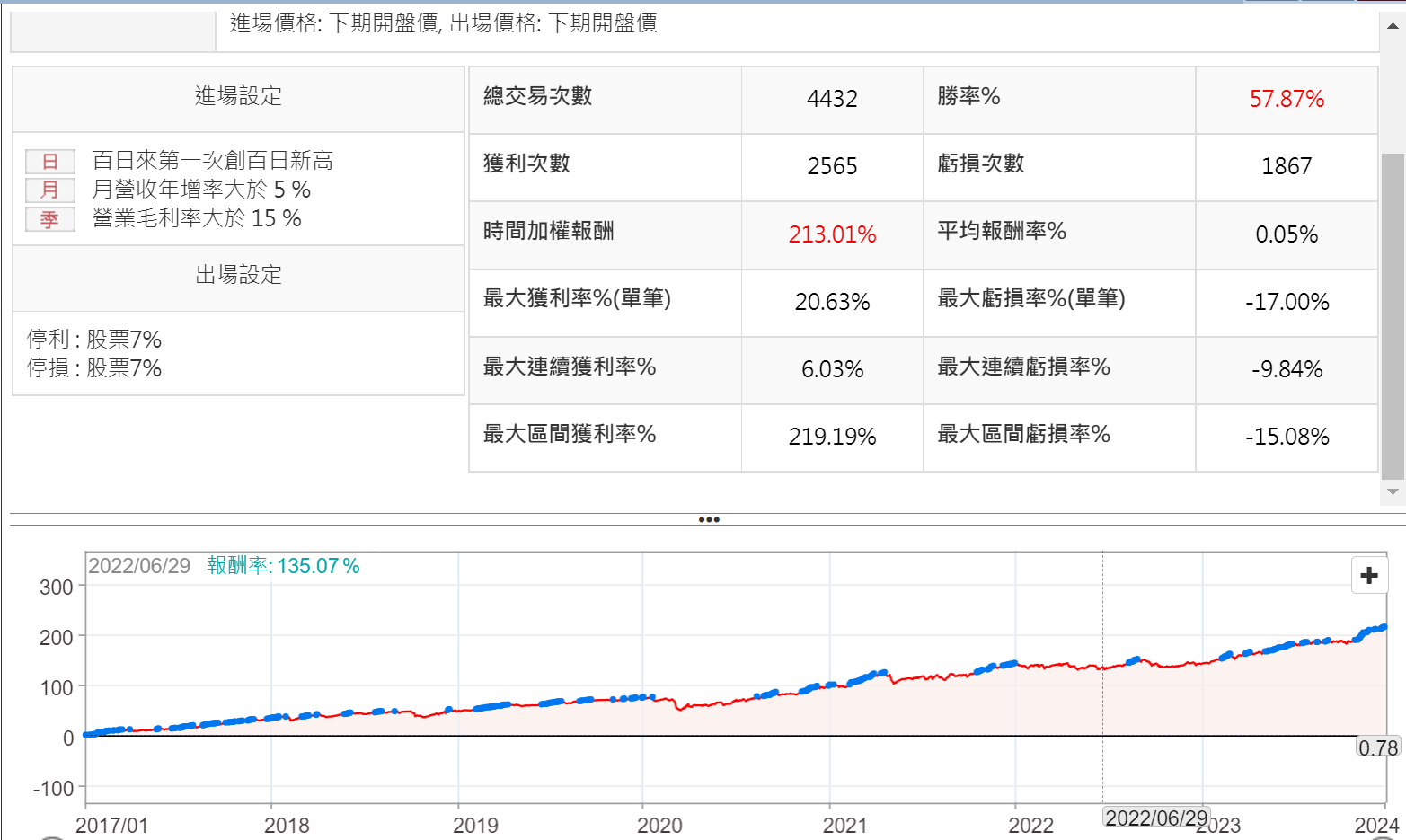
Task: Click the three-dot panel splitter handle
Action: click(708, 519)
